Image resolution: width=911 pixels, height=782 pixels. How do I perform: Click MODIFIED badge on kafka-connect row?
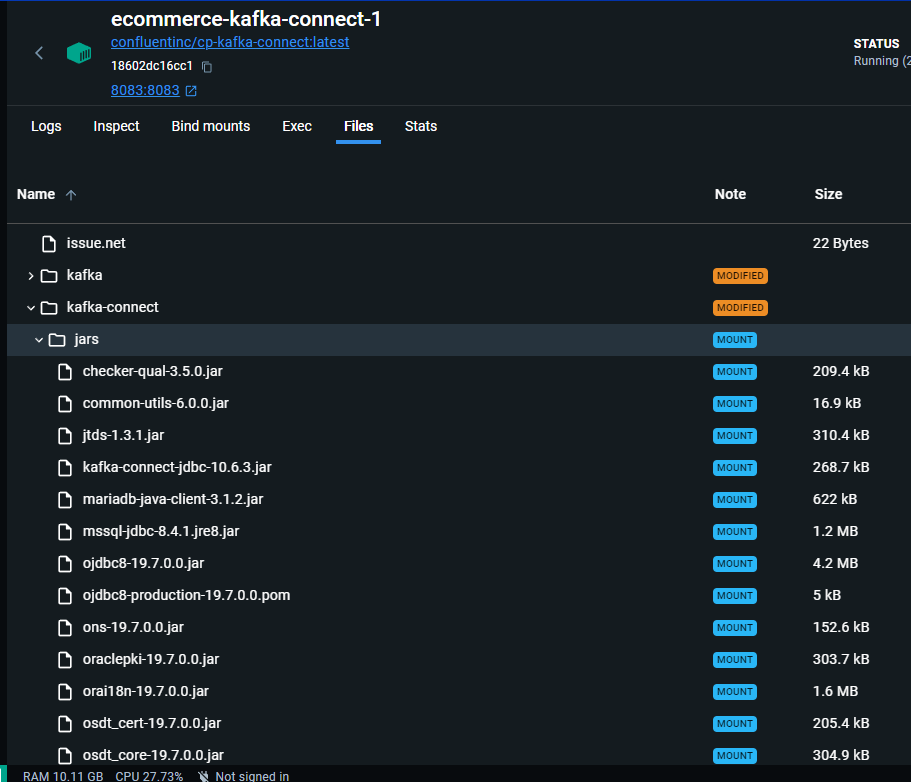(740, 307)
